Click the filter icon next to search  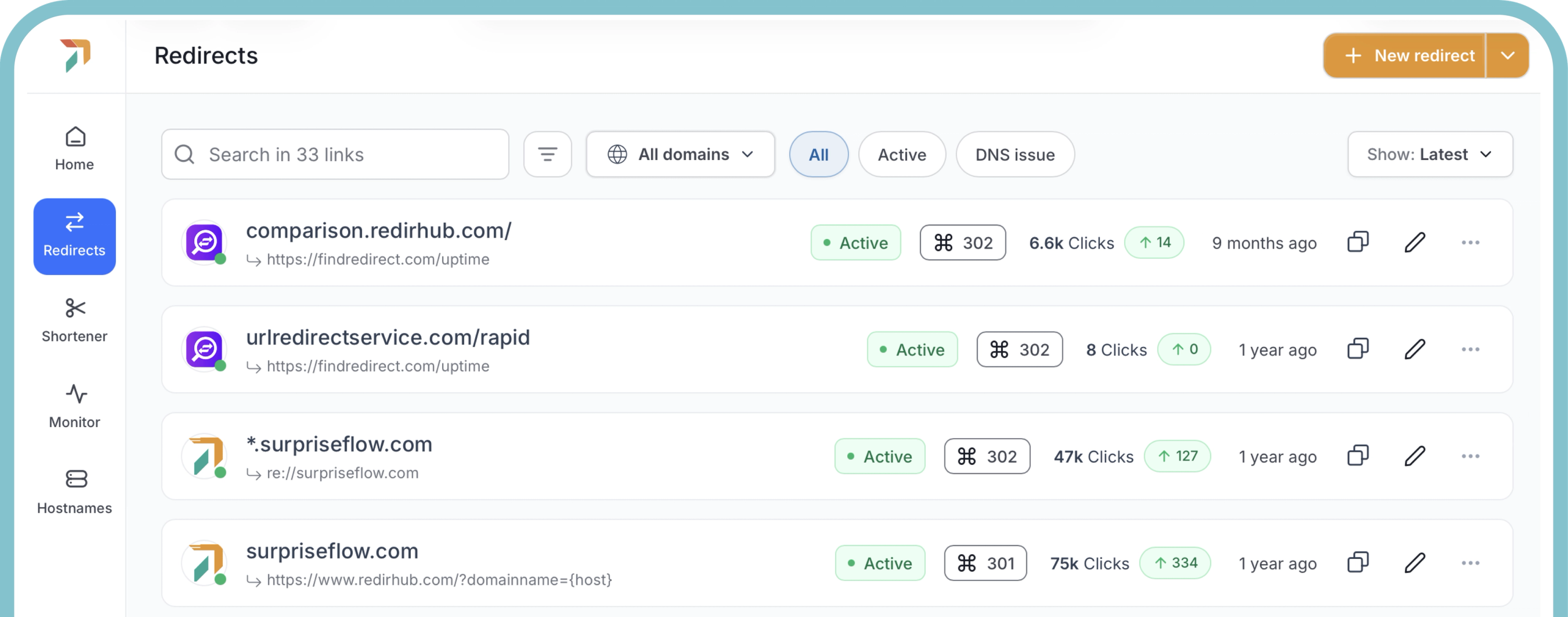[547, 155]
